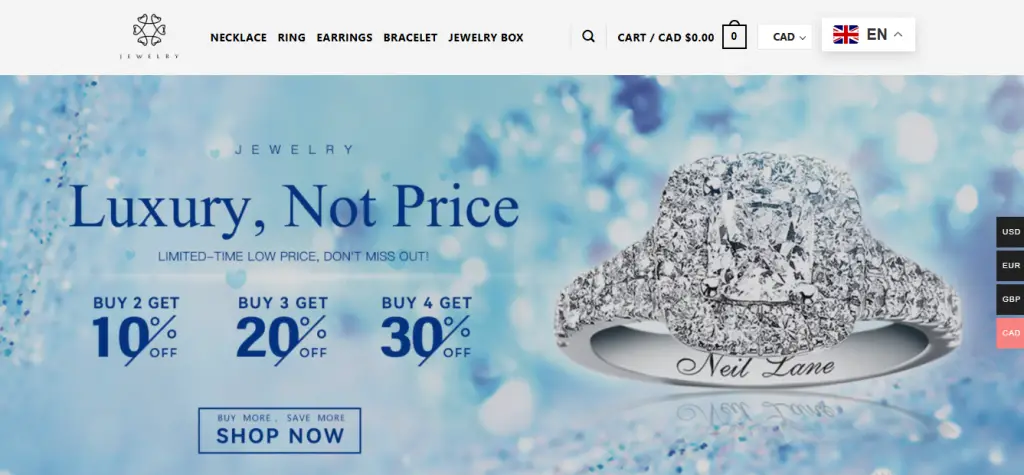The image size is (1024, 475).
Task: Click the Buy 4 Get 30% off offer
Action: tap(426, 329)
